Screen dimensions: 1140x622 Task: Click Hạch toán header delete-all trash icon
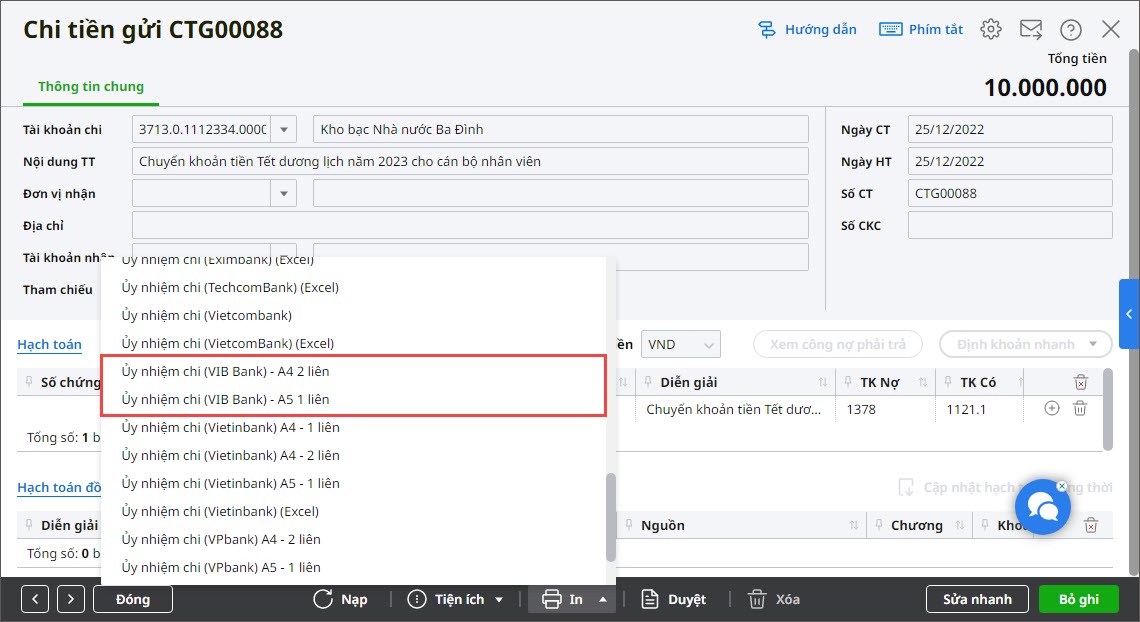point(1080,382)
